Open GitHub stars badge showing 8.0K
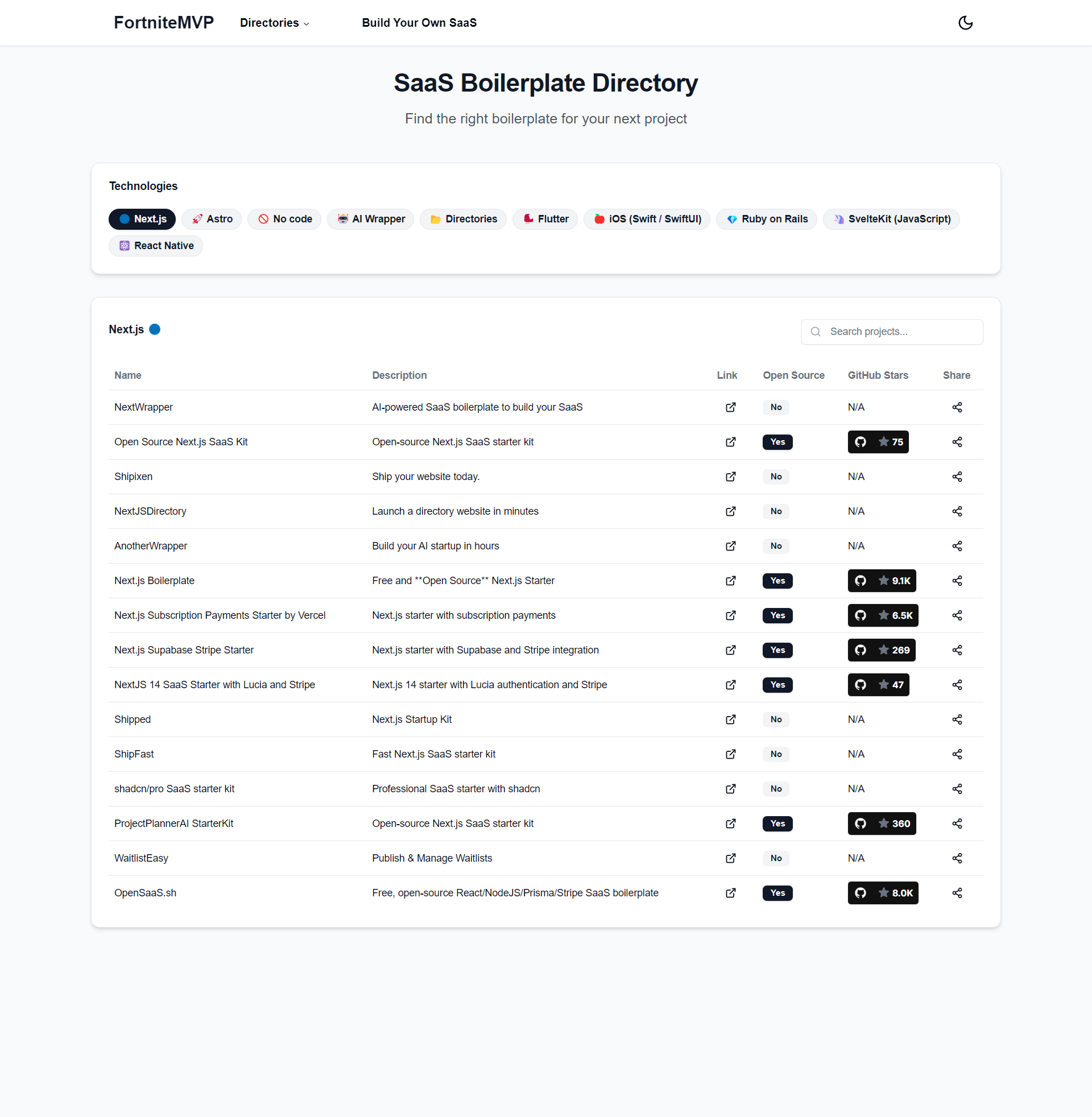The height and width of the screenshot is (1117, 1092). tap(883, 893)
